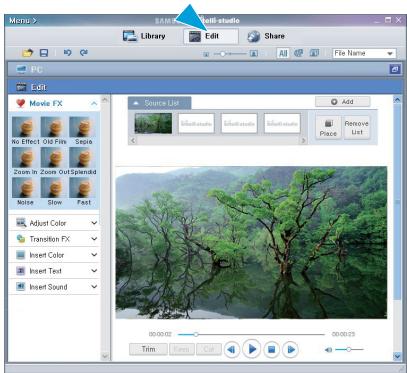The image size is (407, 373).
Task: Click effects panel scroll up arrow
Action: (x=105, y=99)
